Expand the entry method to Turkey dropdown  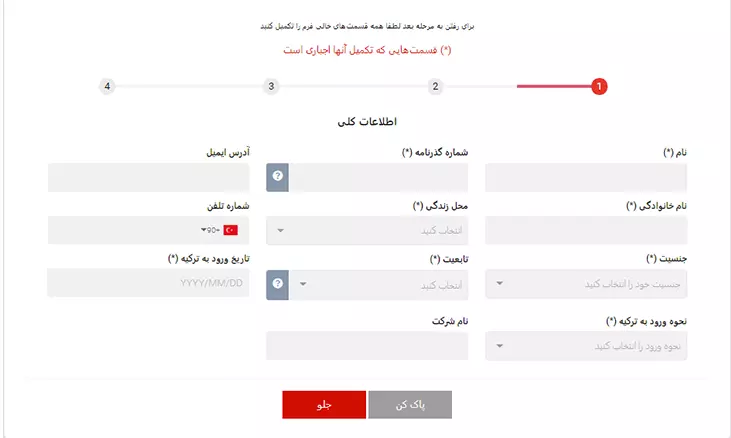[585, 346]
